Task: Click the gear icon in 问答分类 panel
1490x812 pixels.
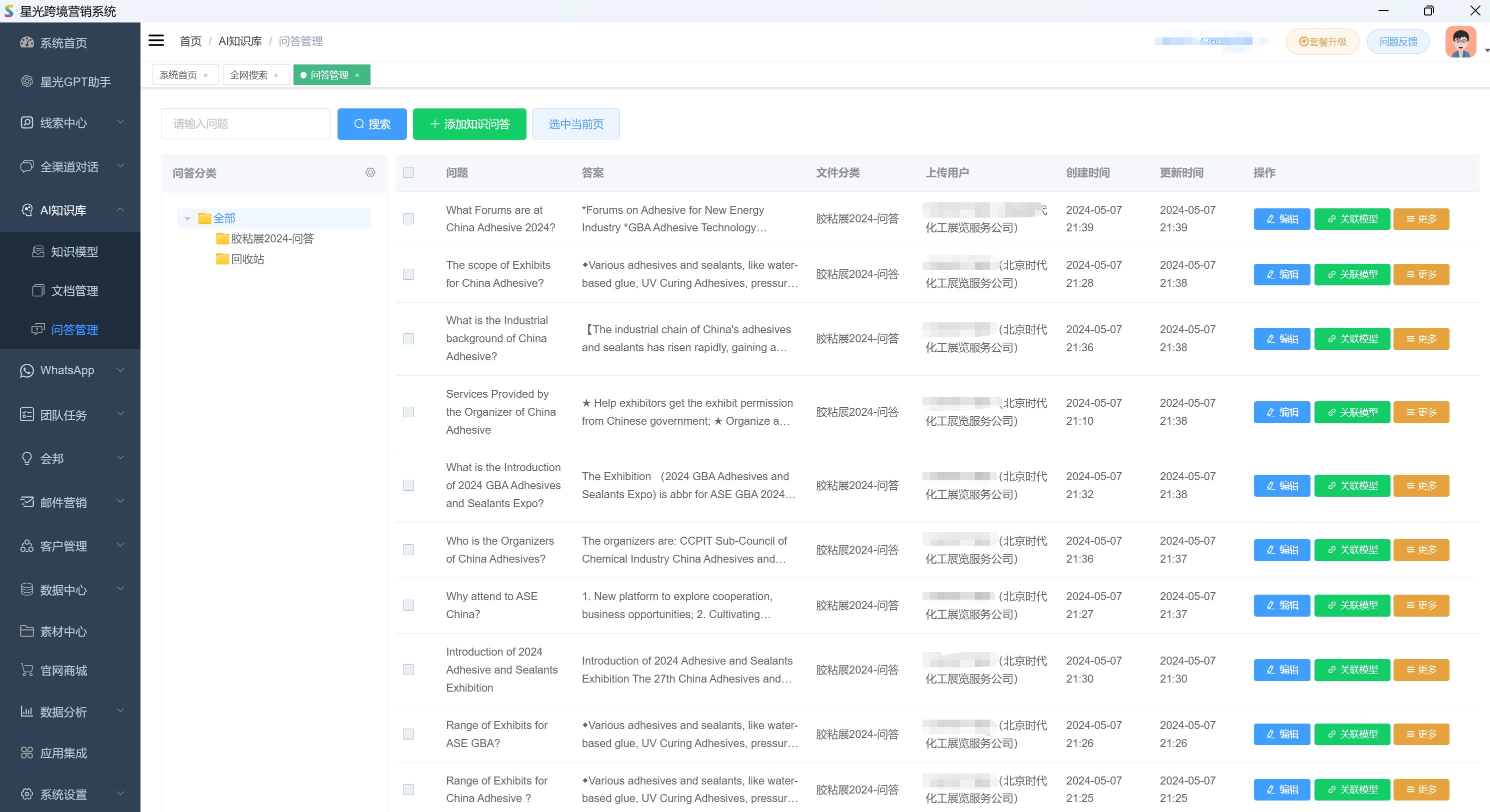Action: coord(370,172)
